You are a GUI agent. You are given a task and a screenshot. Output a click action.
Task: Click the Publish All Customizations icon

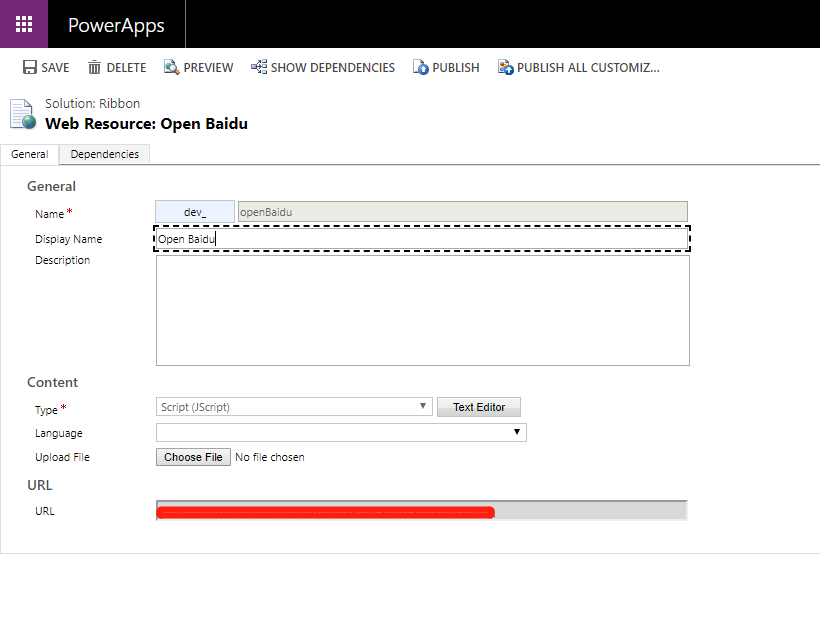point(505,67)
